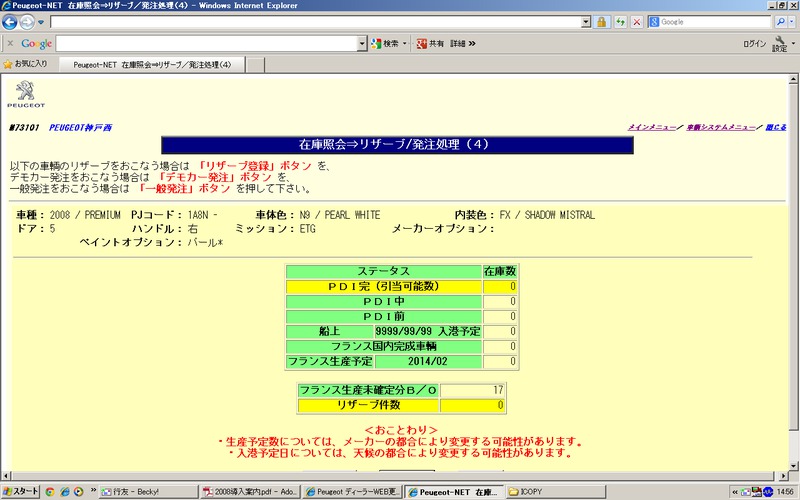
Task: Switch to the 2008導入案内.pdf Adobe window
Action: coord(249,492)
